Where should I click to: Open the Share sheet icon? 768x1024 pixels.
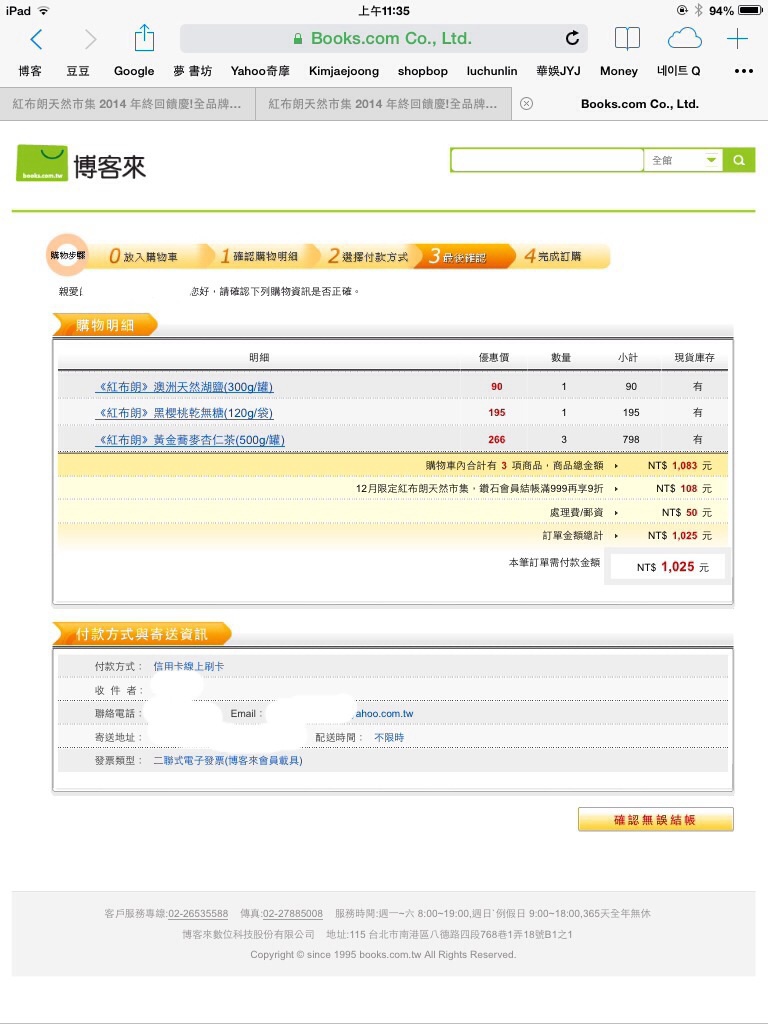(144, 38)
